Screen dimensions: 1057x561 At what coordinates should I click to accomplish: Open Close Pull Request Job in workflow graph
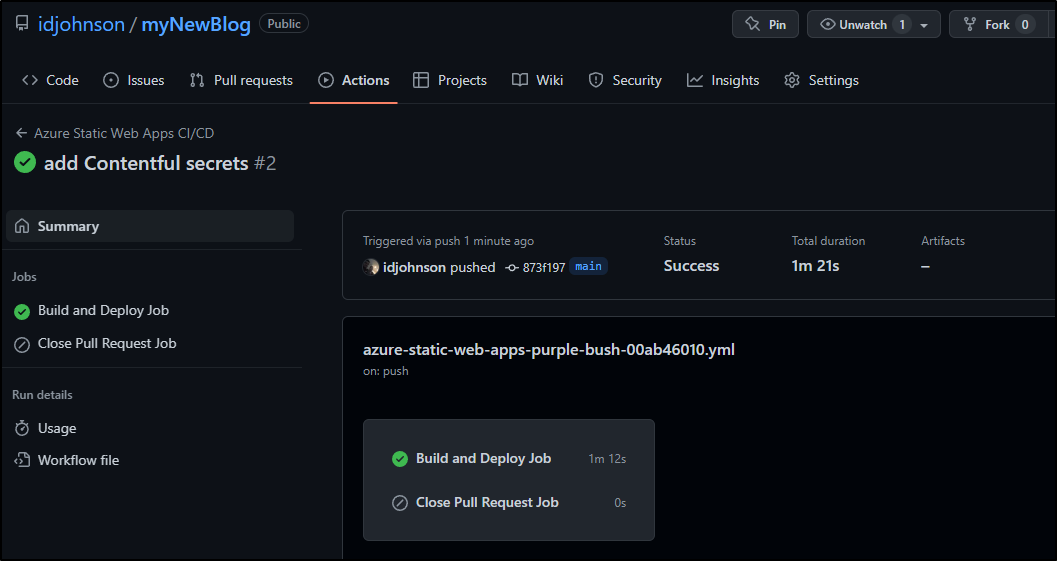[x=487, y=502]
